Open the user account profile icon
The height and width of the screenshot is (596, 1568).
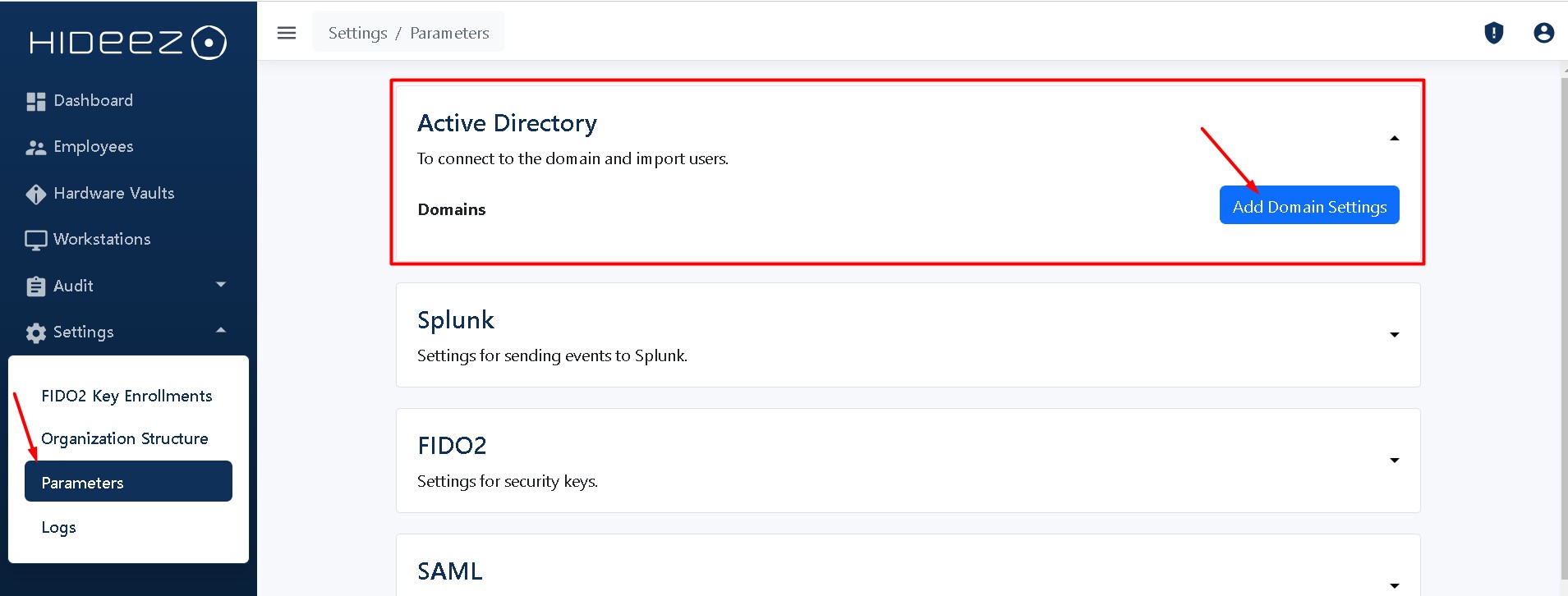(x=1543, y=33)
